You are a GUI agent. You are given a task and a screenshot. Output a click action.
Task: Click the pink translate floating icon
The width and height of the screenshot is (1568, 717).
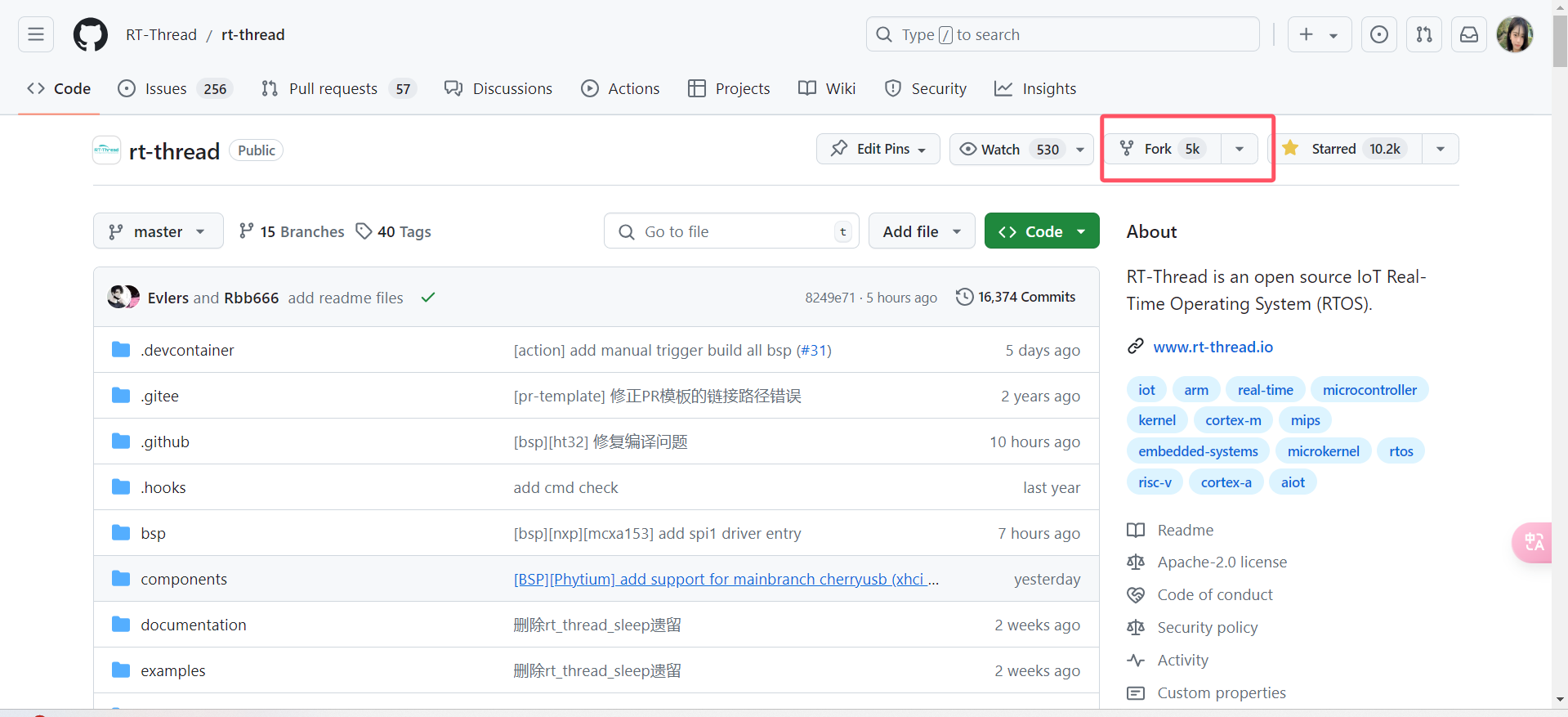point(1533,542)
